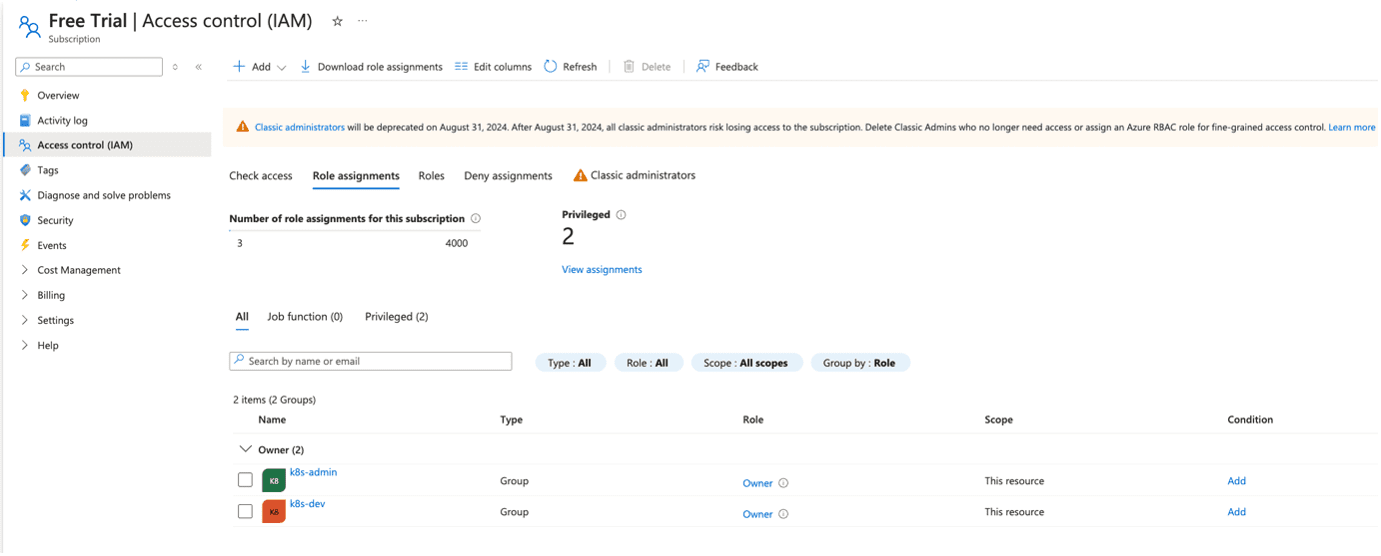Open Owner role link for k8s-admin
The width and height of the screenshot is (1381, 556).
coord(758,483)
